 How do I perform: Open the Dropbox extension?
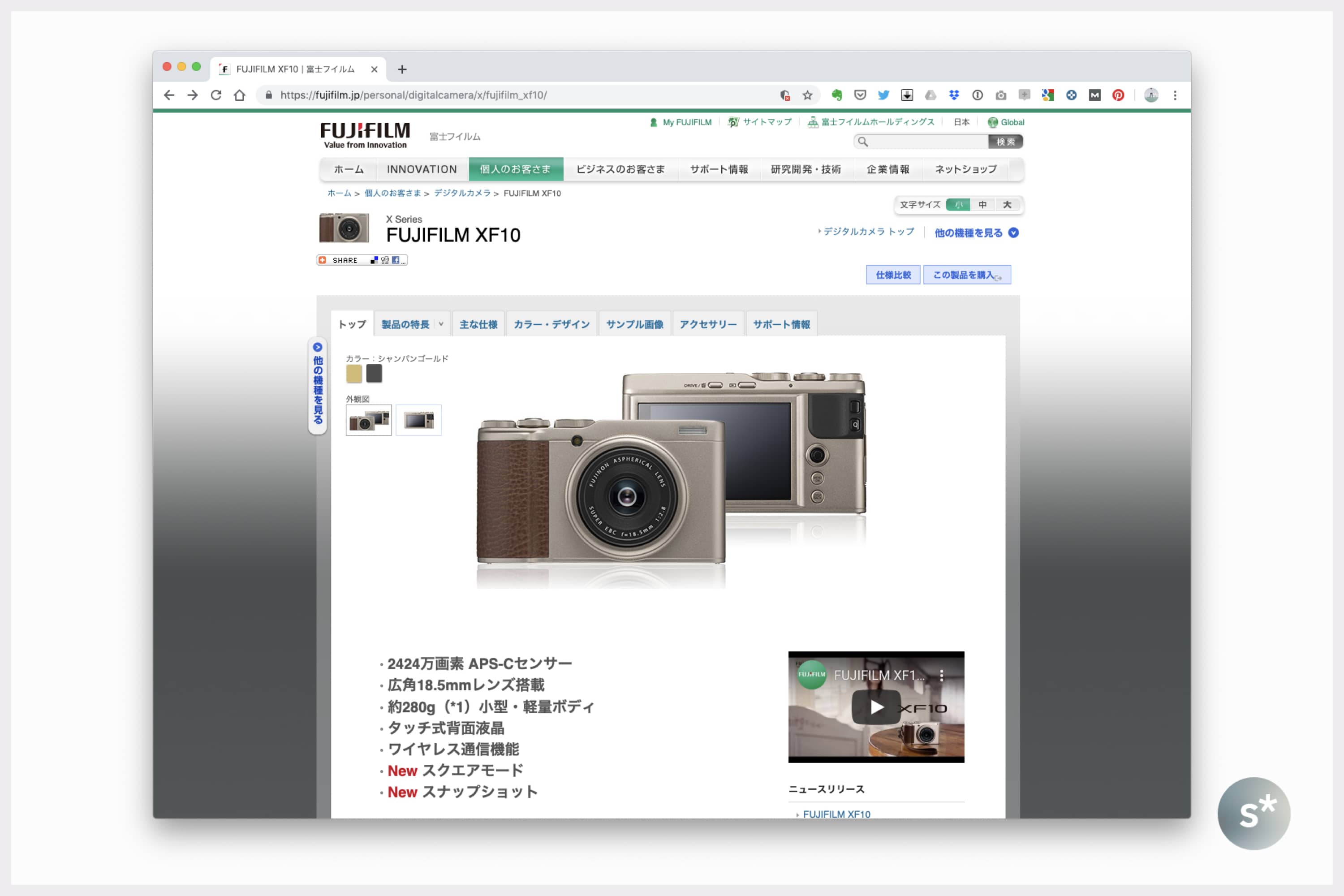pos(954,95)
